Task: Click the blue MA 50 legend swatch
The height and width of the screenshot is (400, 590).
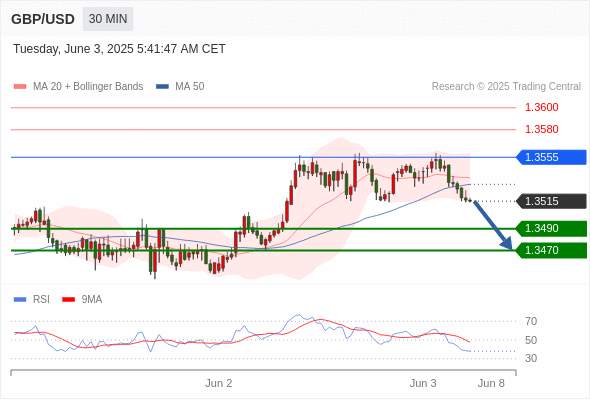Action: pyautogui.click(x=162, y=87)
